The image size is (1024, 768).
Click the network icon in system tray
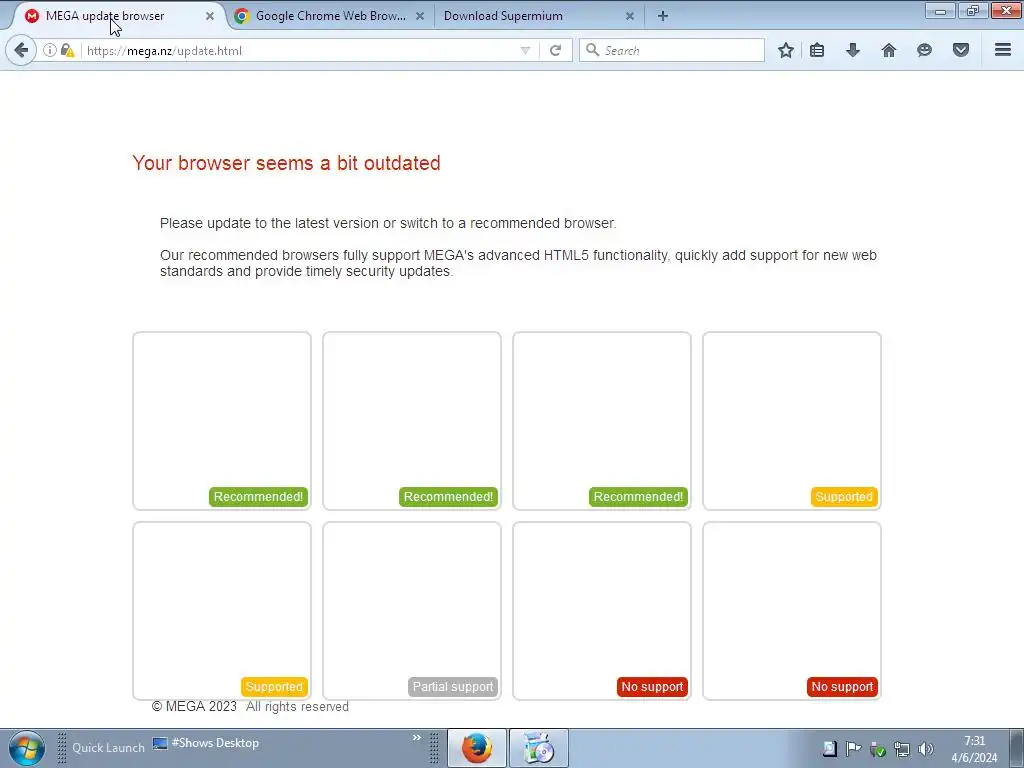902,749
